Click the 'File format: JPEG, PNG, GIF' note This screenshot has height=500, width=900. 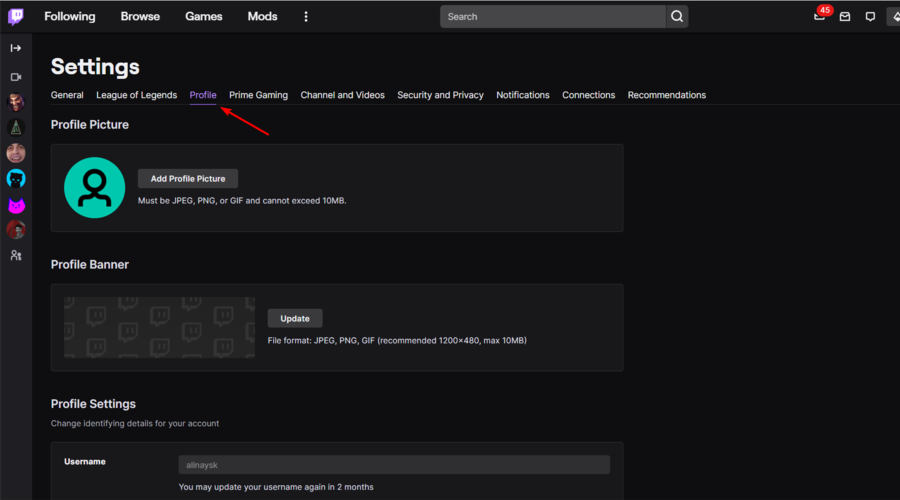pos(397,340)
